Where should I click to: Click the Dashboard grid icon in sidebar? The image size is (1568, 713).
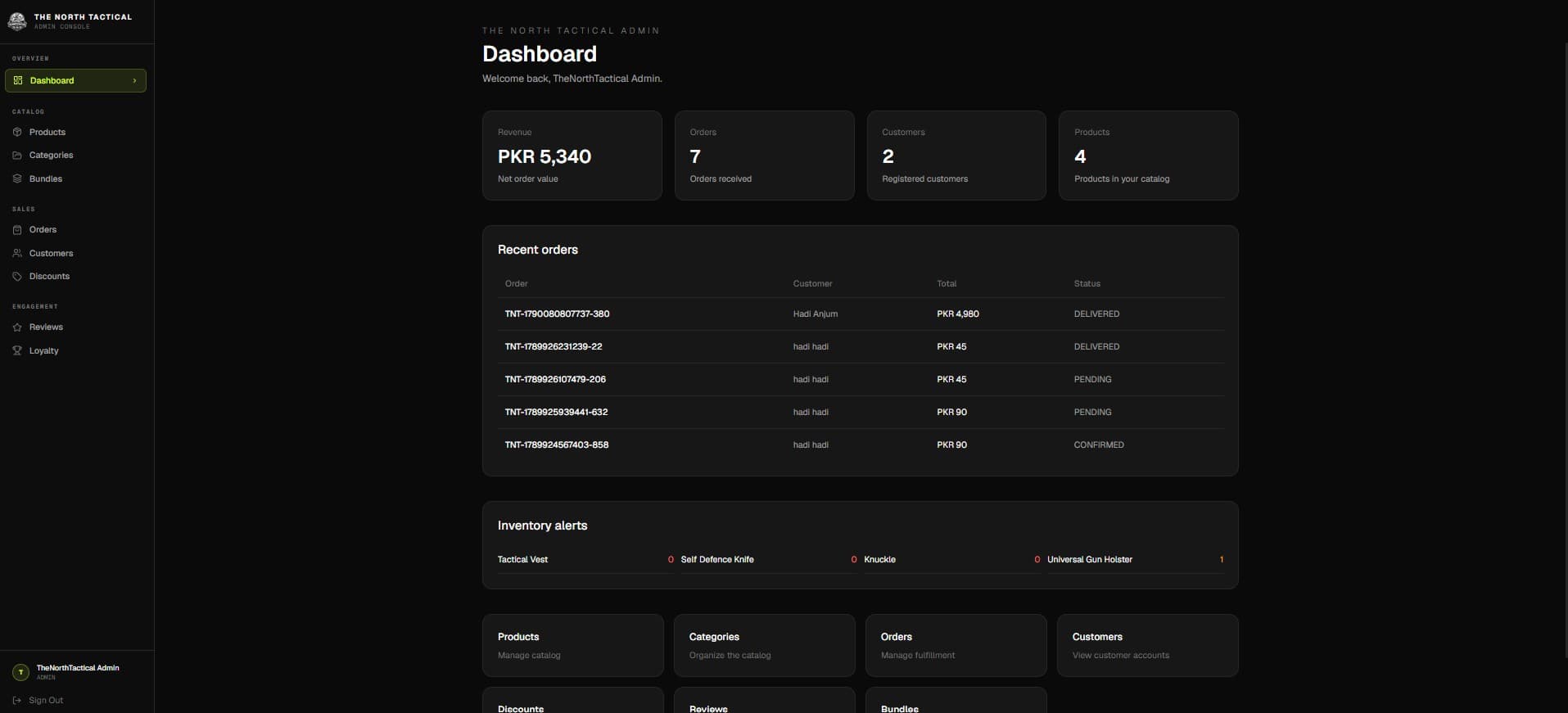[x=18, y=80]
